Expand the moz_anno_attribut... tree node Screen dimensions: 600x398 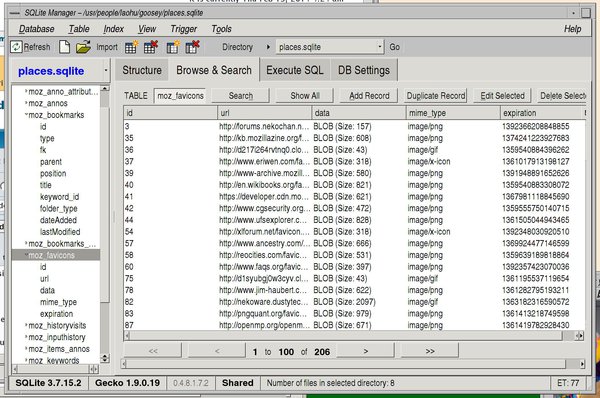click(26, 91)
